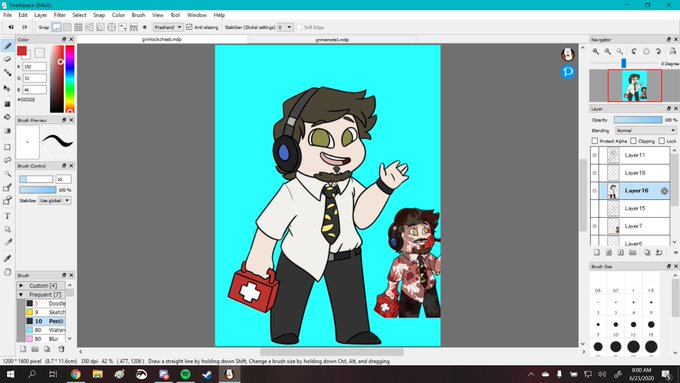Select the Text tool
The height and width of the screenshot is (383, 680).
(x=7, y=216)
